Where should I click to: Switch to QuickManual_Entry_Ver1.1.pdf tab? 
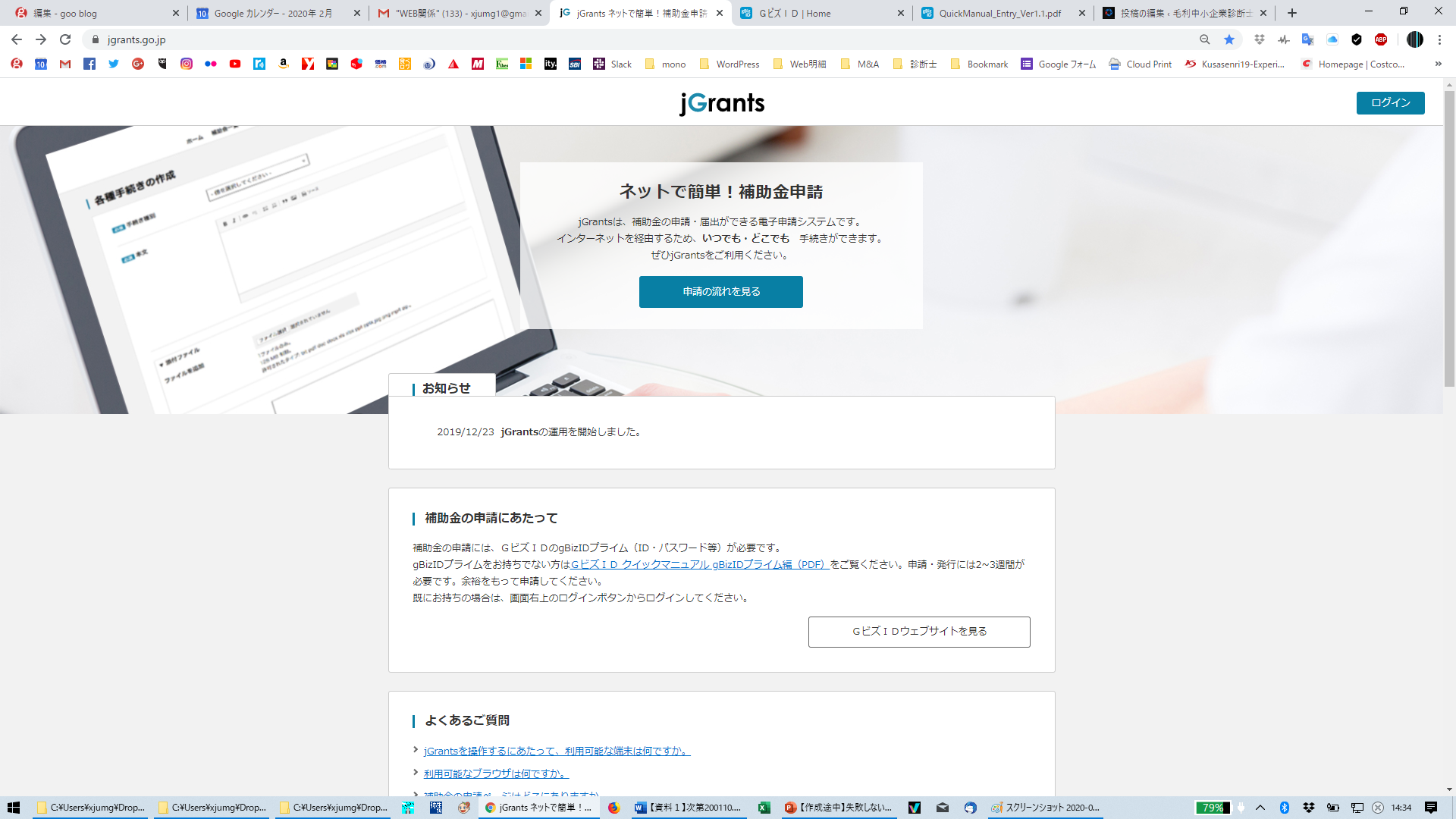pyautogui.click(x=1003, y=13)
